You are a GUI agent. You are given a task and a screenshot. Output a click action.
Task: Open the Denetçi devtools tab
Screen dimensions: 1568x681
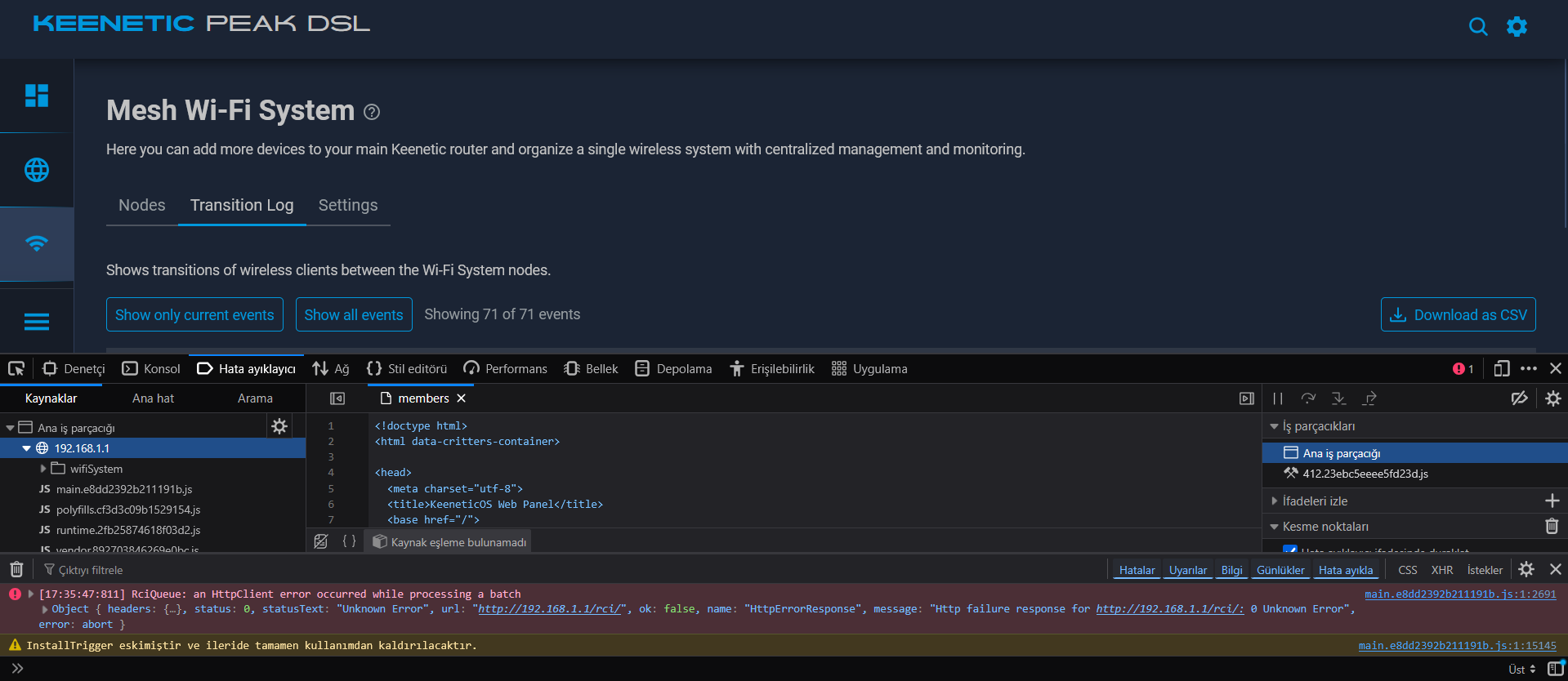pos(74,369)
